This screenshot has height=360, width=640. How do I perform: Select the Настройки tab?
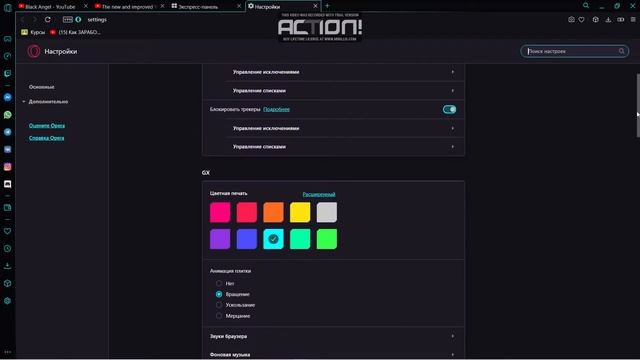pos(283,6)
